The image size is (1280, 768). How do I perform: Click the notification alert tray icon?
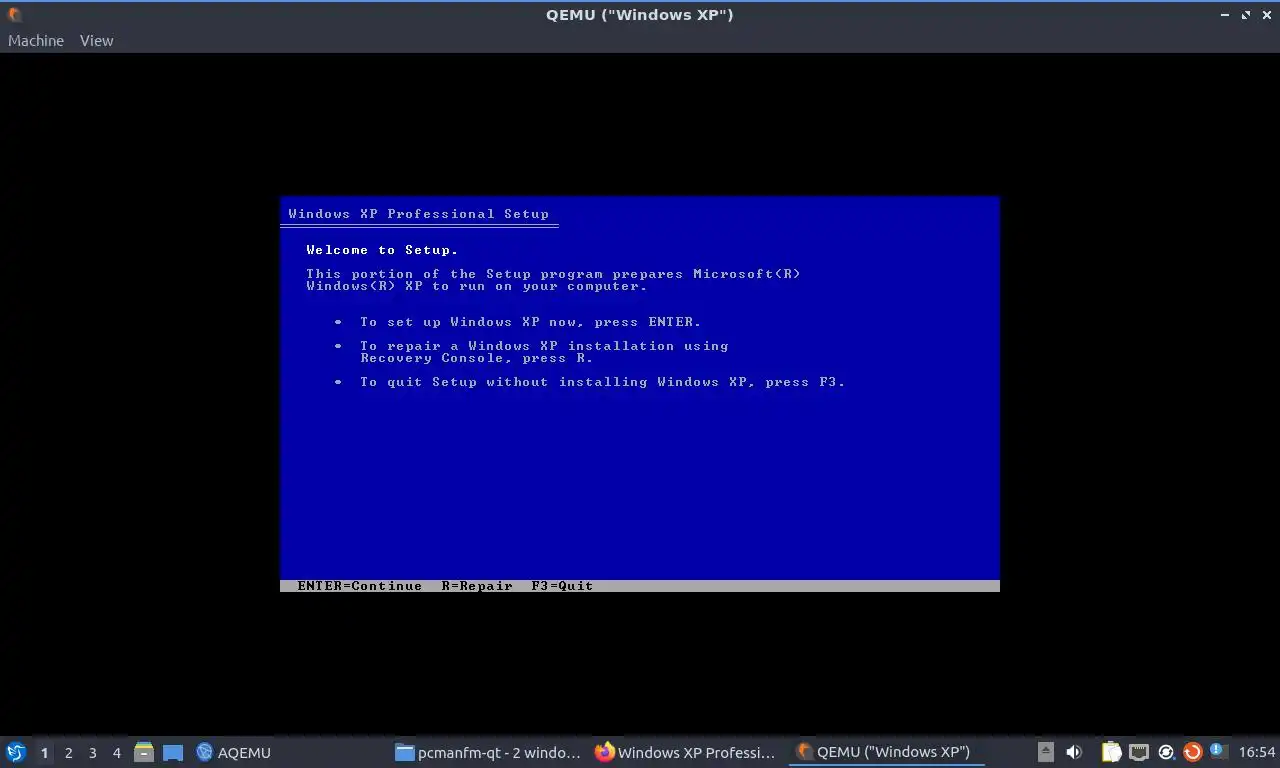[1218, 751]
